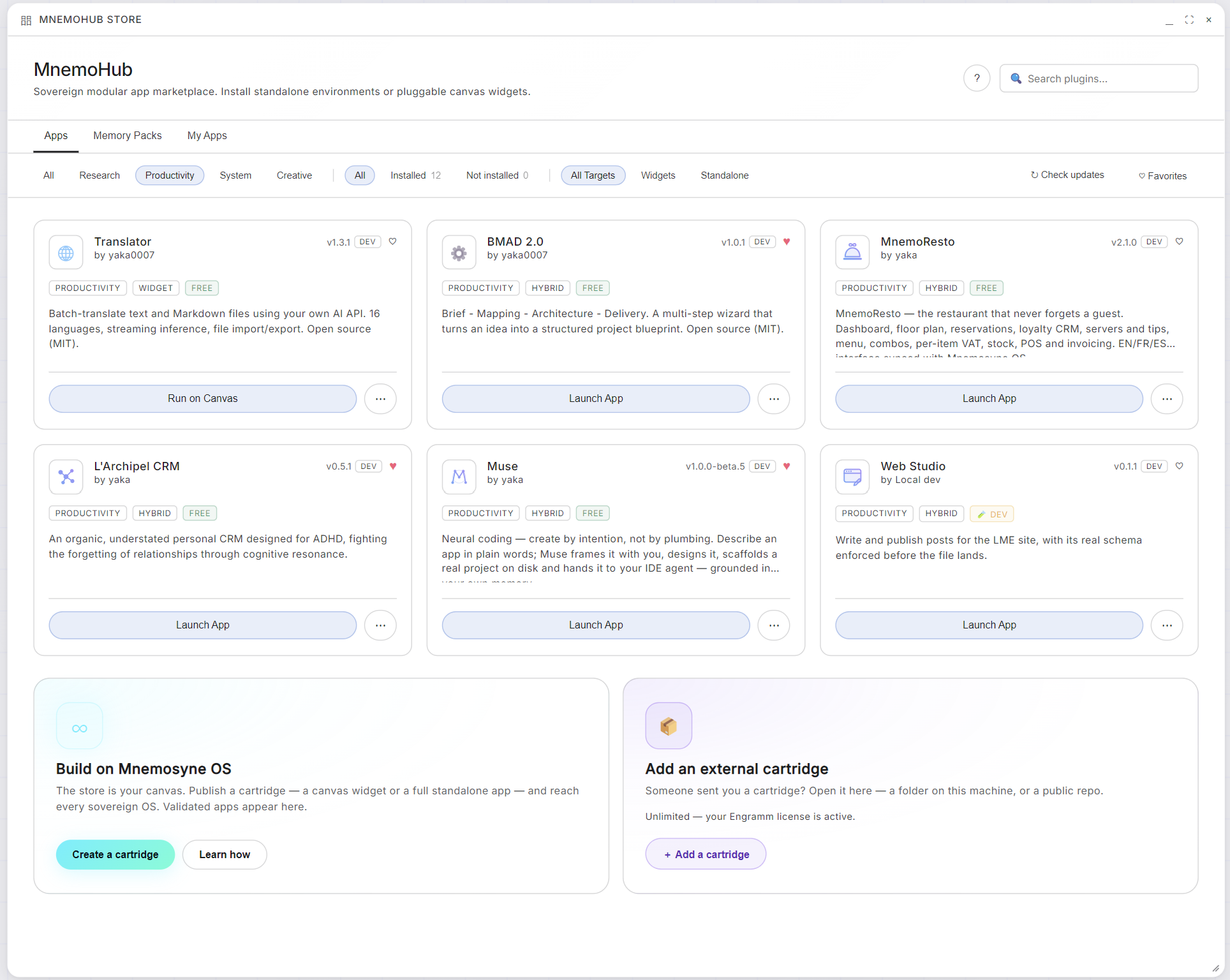
Task: Switch to the Memory Packs tab
Action: click(128, 135)
